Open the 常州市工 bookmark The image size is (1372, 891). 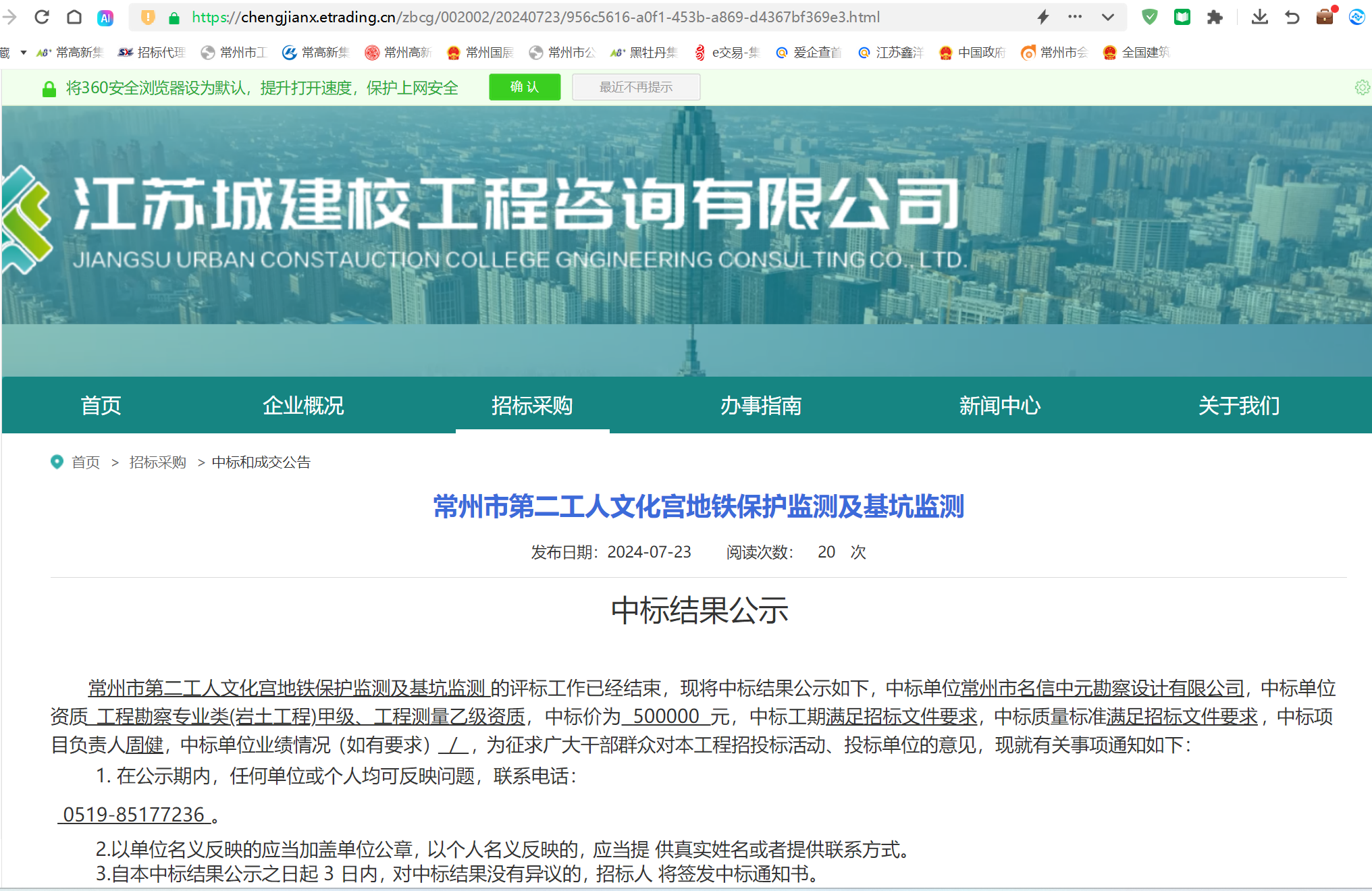(x=234, y=53)
